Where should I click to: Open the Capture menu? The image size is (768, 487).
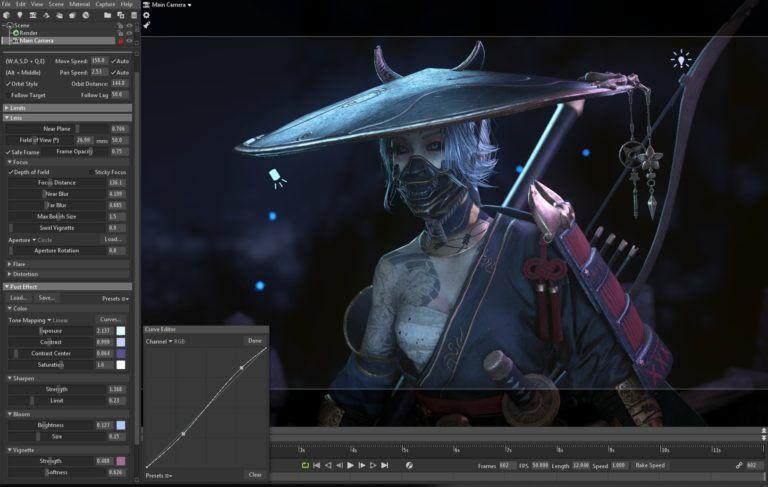tap(105, 4)
